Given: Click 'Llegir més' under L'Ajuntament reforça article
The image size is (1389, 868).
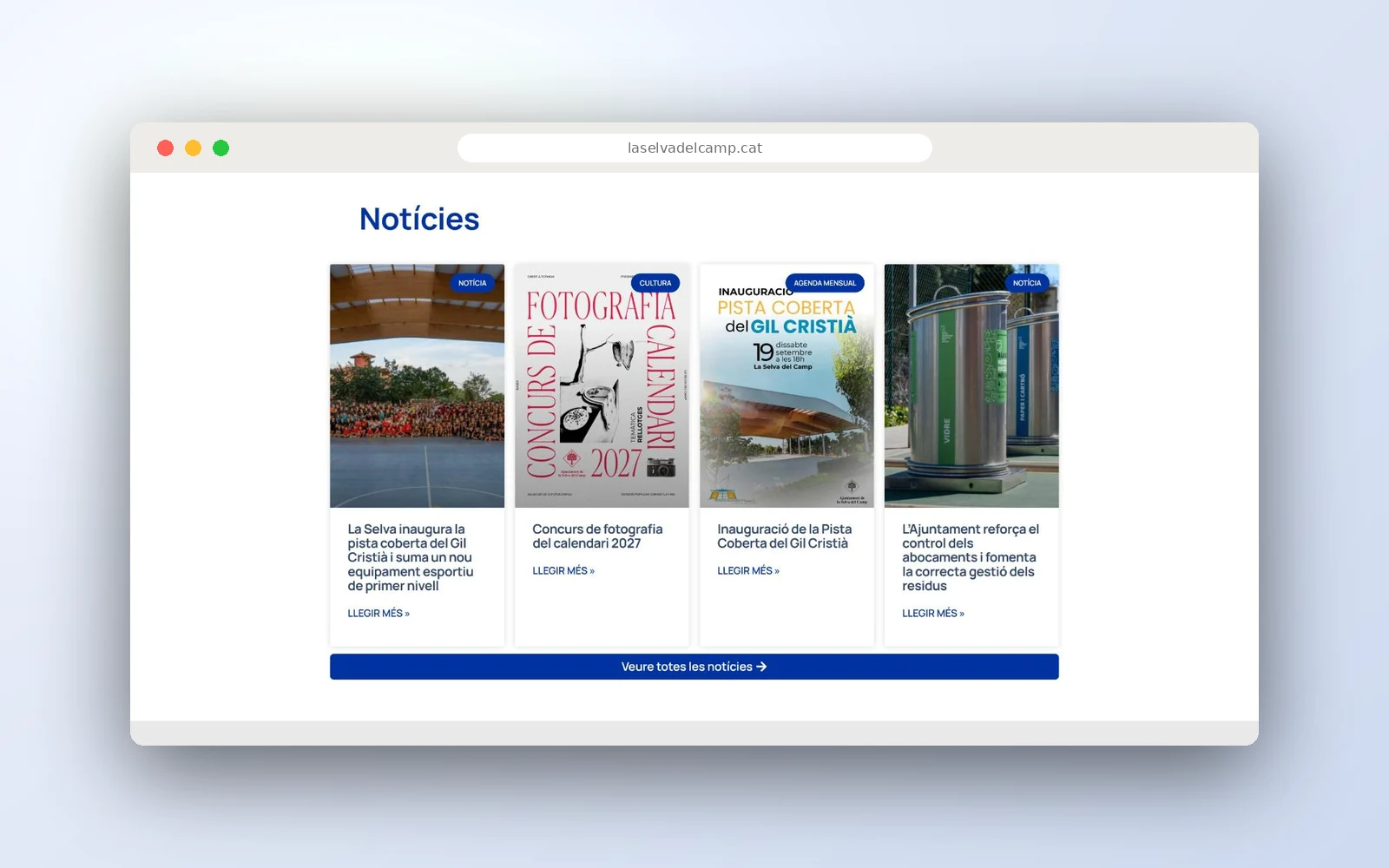Looking at the screenshot, I should coord(933,614).
